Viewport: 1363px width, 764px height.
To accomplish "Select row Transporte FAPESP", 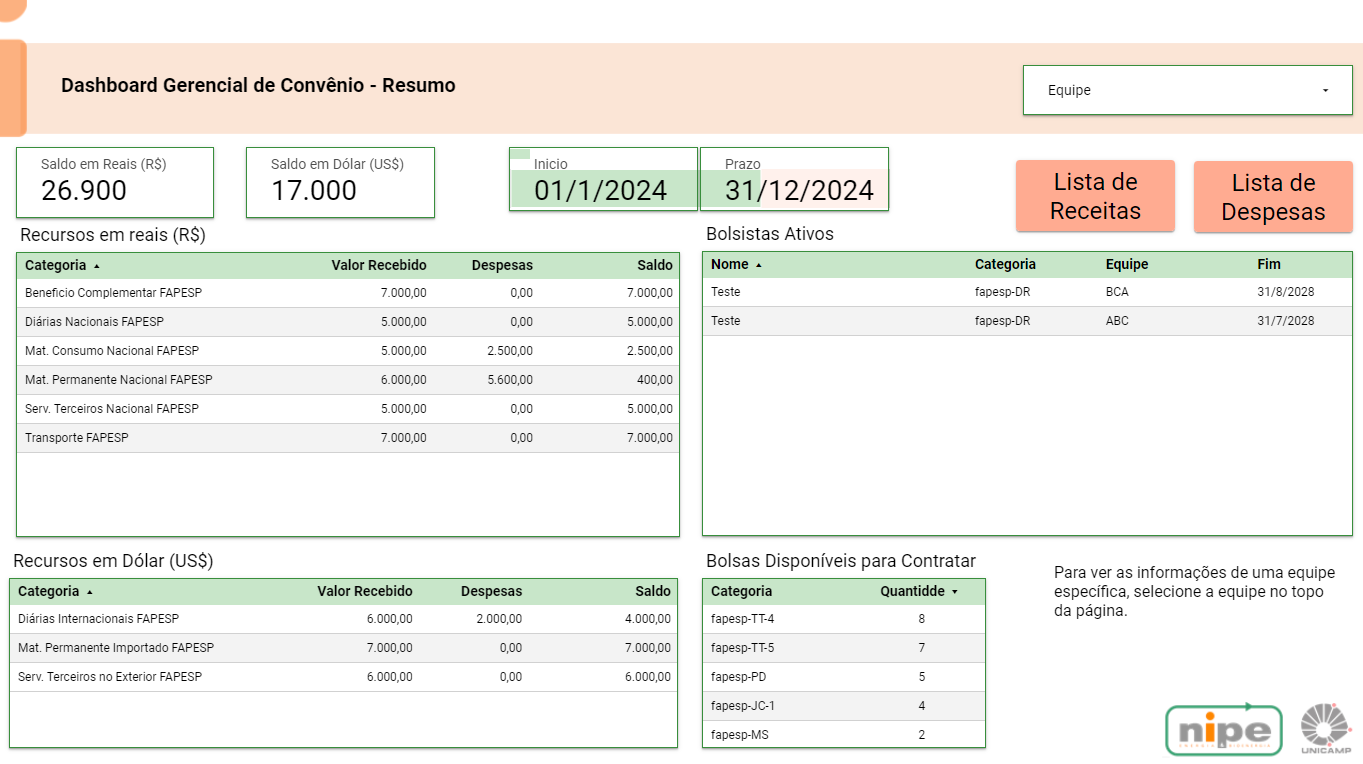I will 348,438.
